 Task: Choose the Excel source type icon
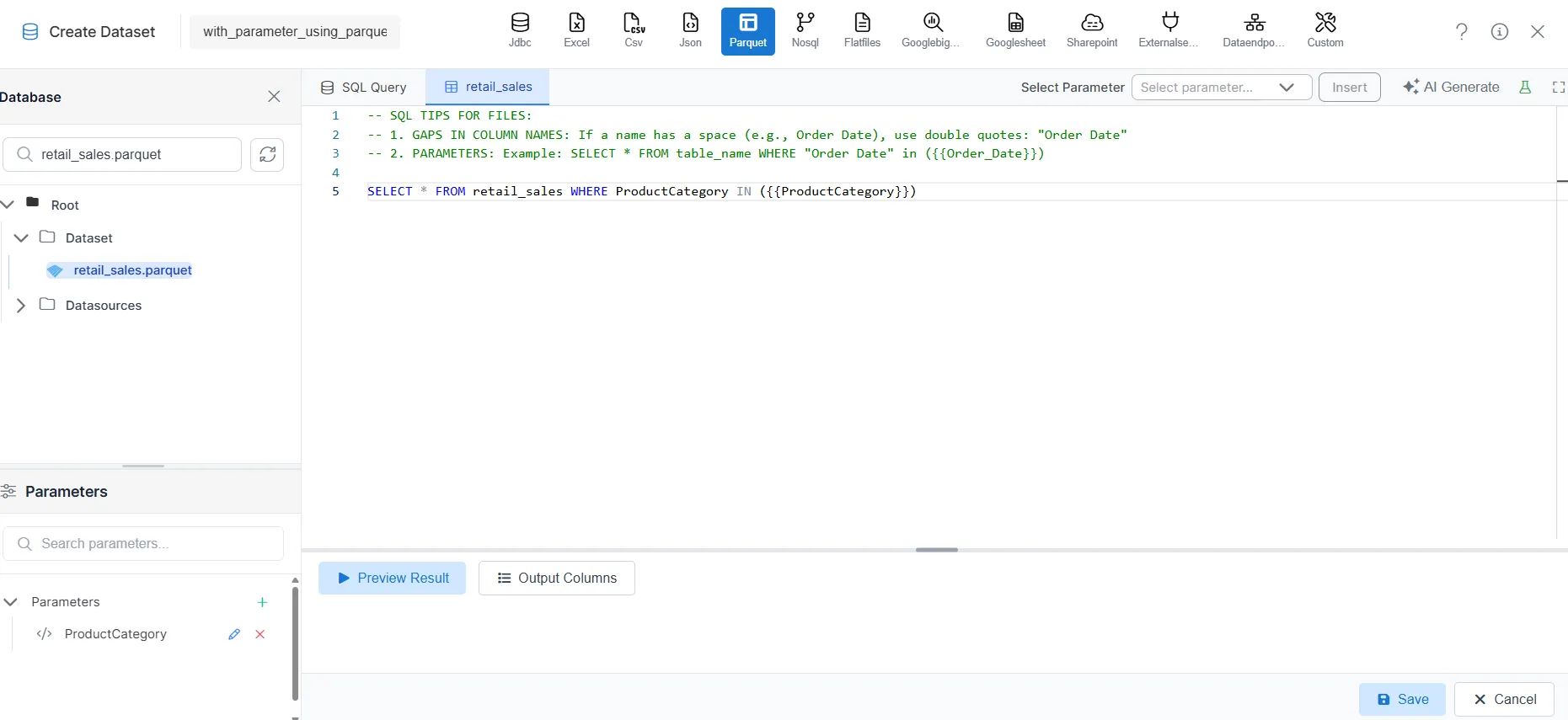click(576, 30)
